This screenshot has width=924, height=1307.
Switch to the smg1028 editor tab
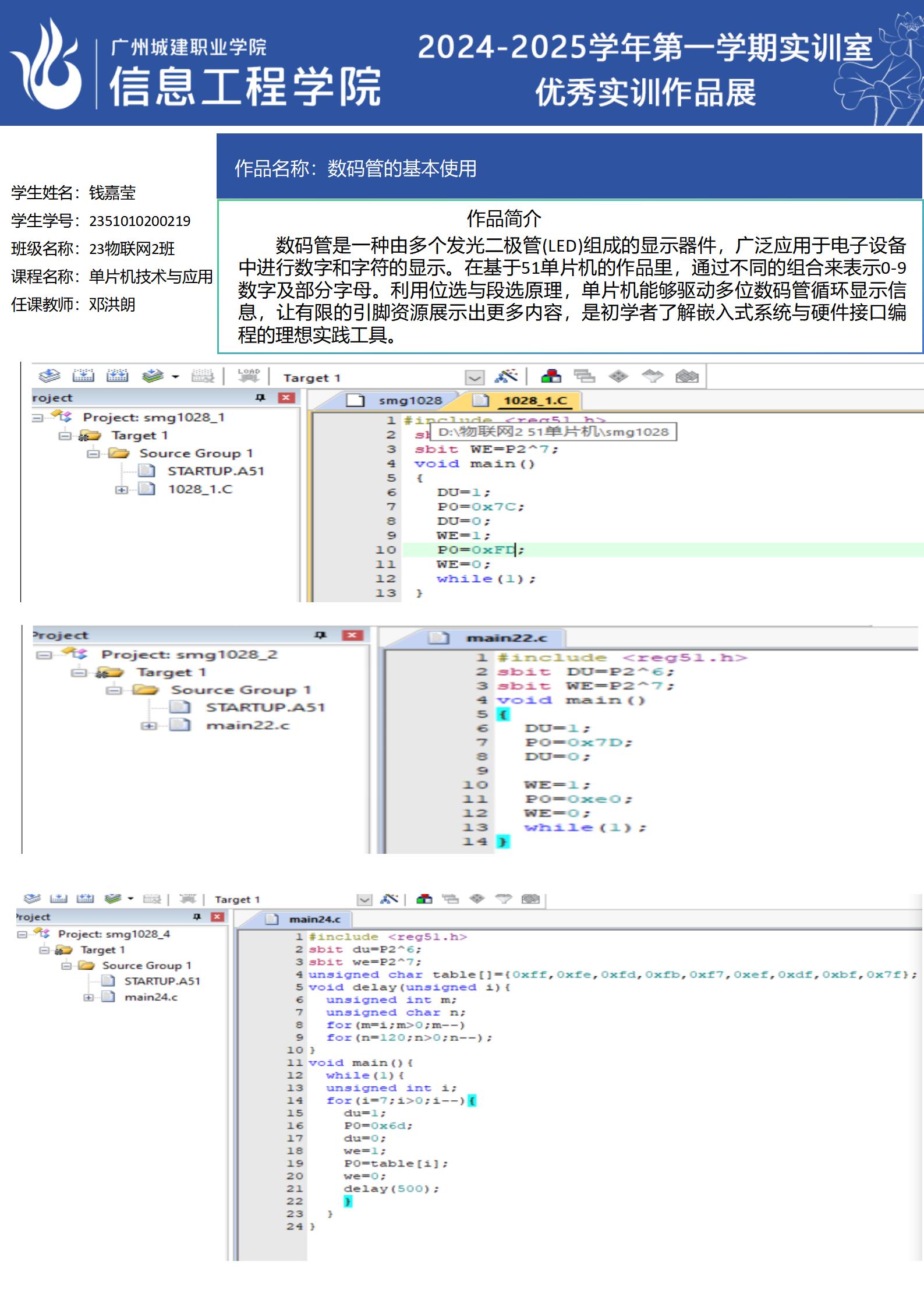(x=409, y=401)
